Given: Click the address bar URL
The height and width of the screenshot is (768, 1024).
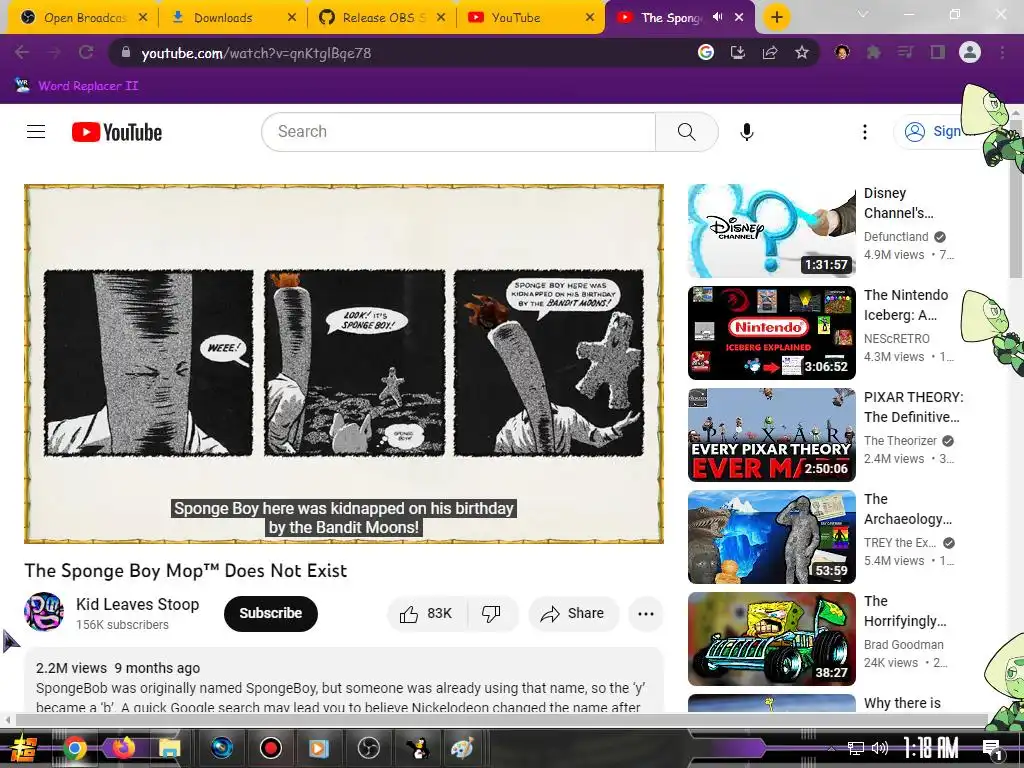Looking at the screenshot, I should click(256, 53).
